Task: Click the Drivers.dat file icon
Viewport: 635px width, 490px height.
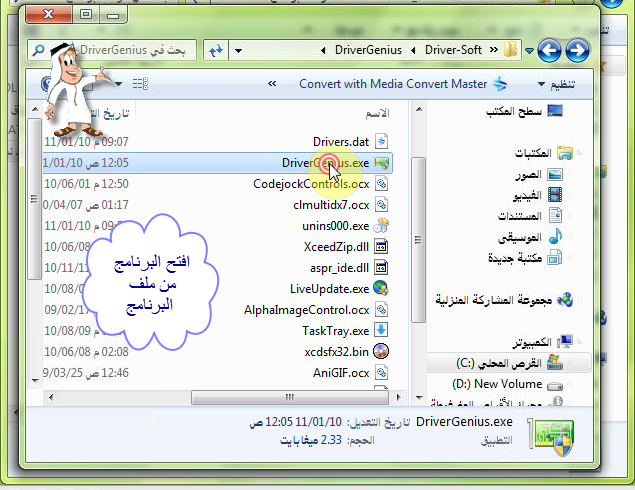Action: pyautogui.click(x=381, y=141)
